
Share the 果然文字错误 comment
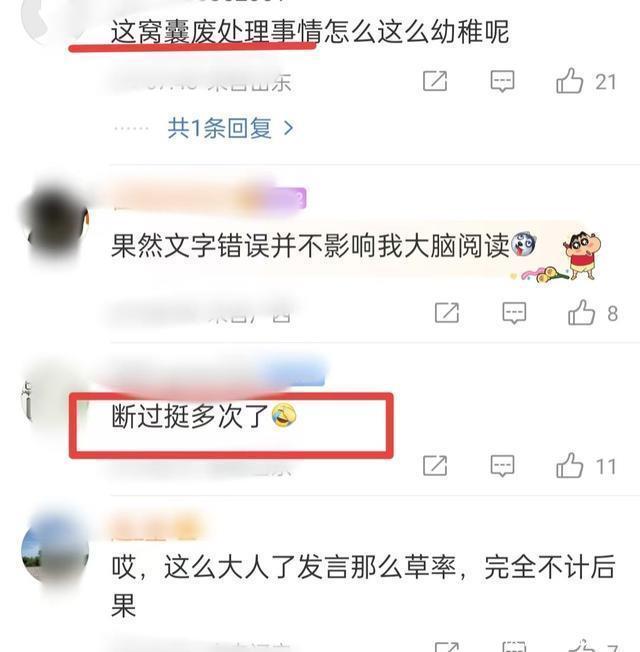click(447, 313)
